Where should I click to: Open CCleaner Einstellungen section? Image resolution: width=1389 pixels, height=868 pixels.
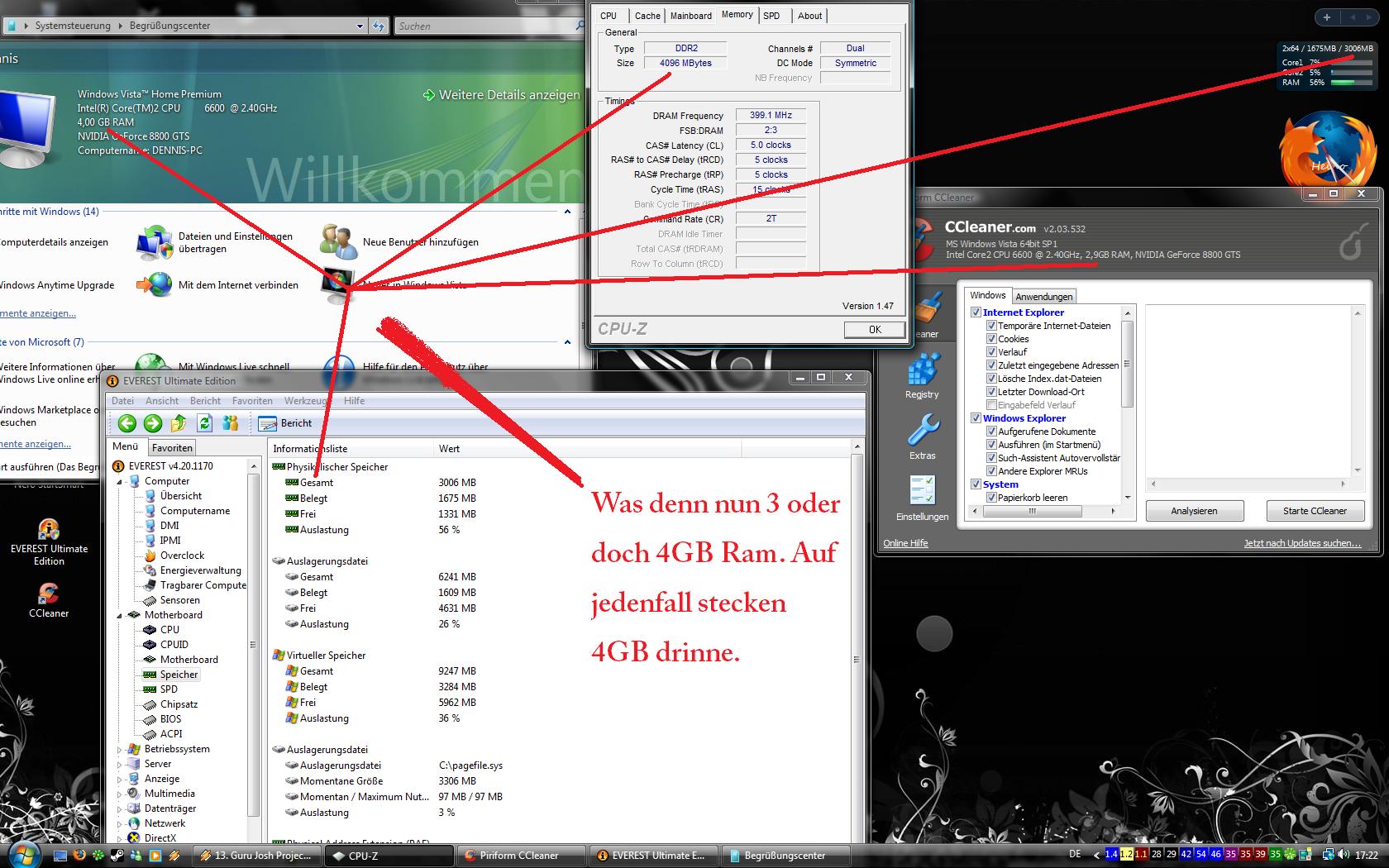tap(922, 498)
